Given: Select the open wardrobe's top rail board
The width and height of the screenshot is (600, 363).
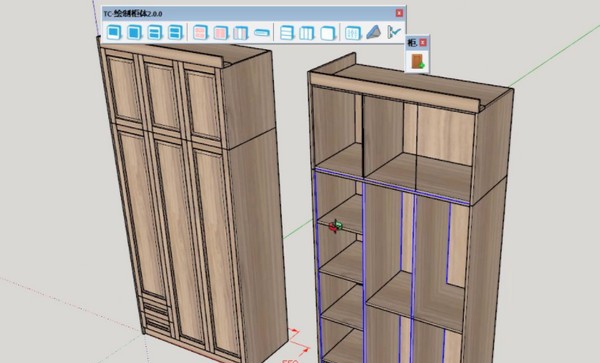Looking at the screenshot, I should (395, 93).
